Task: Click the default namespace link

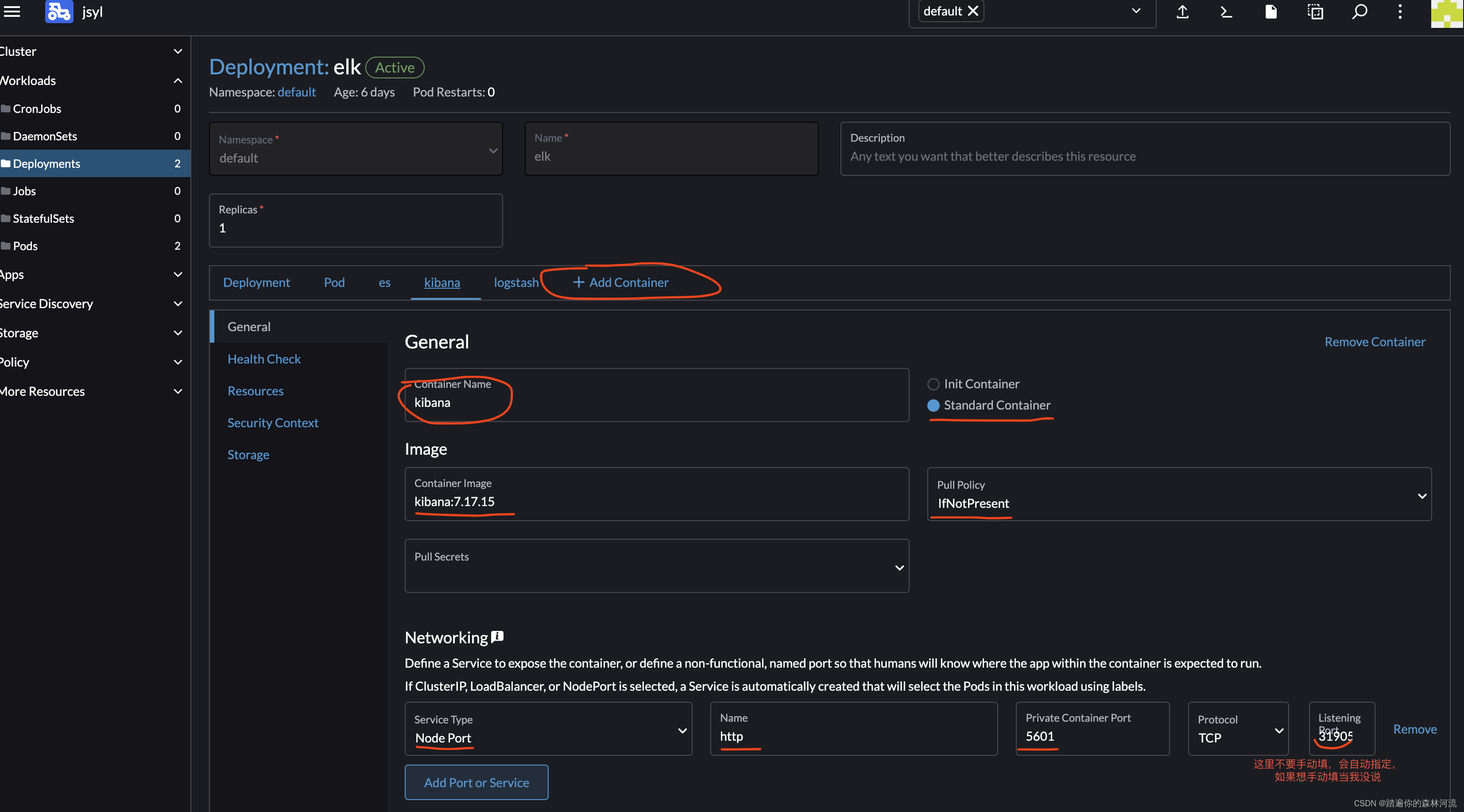Action: [297, 92]
